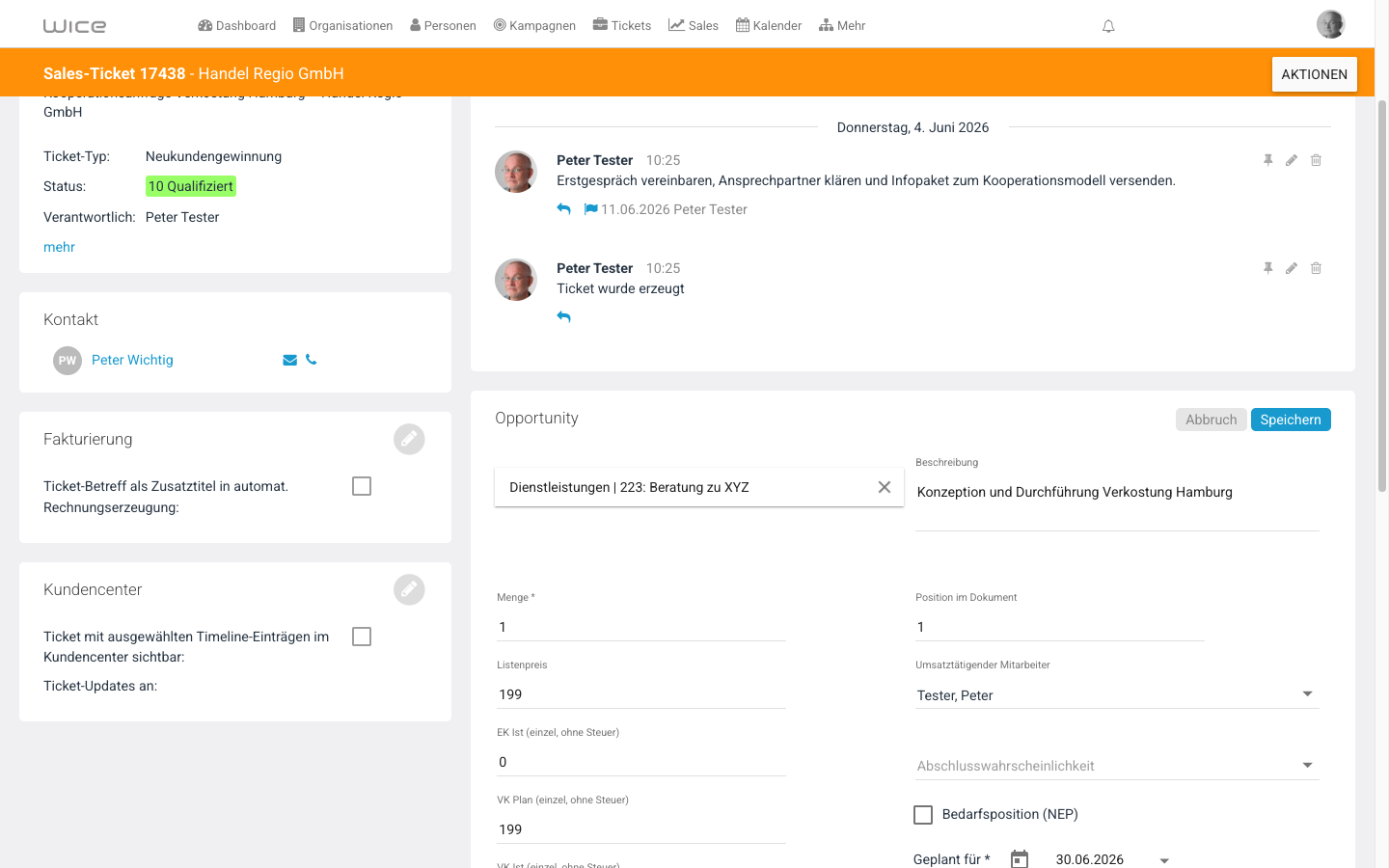
Task: Open Tickets menu
Action: click(621, 25)
